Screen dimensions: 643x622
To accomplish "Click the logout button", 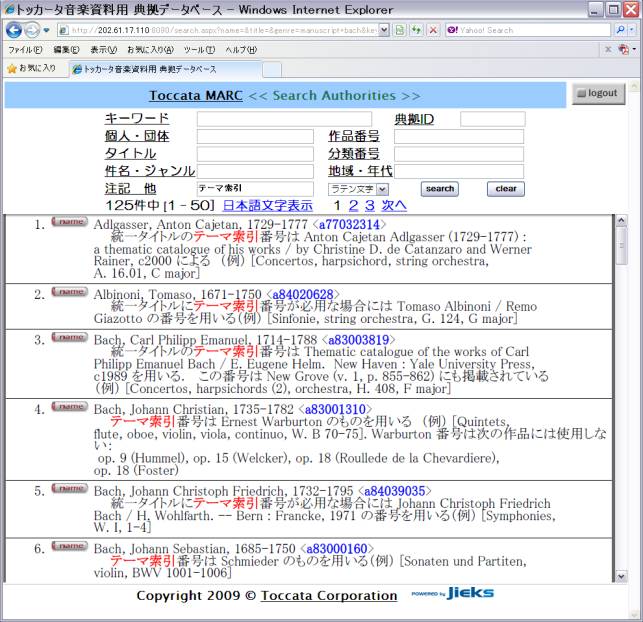I will pos(598,93).
